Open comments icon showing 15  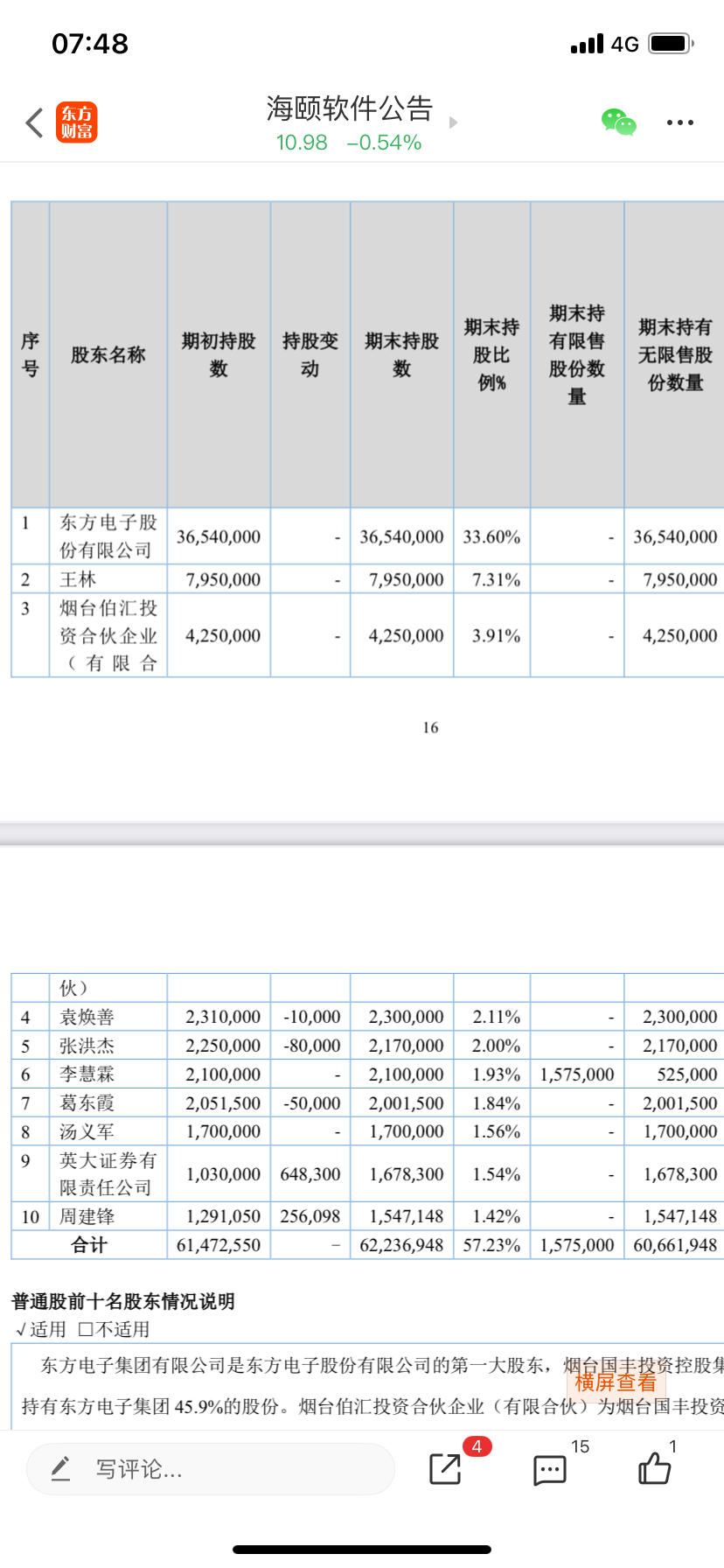coord(550,1470)
